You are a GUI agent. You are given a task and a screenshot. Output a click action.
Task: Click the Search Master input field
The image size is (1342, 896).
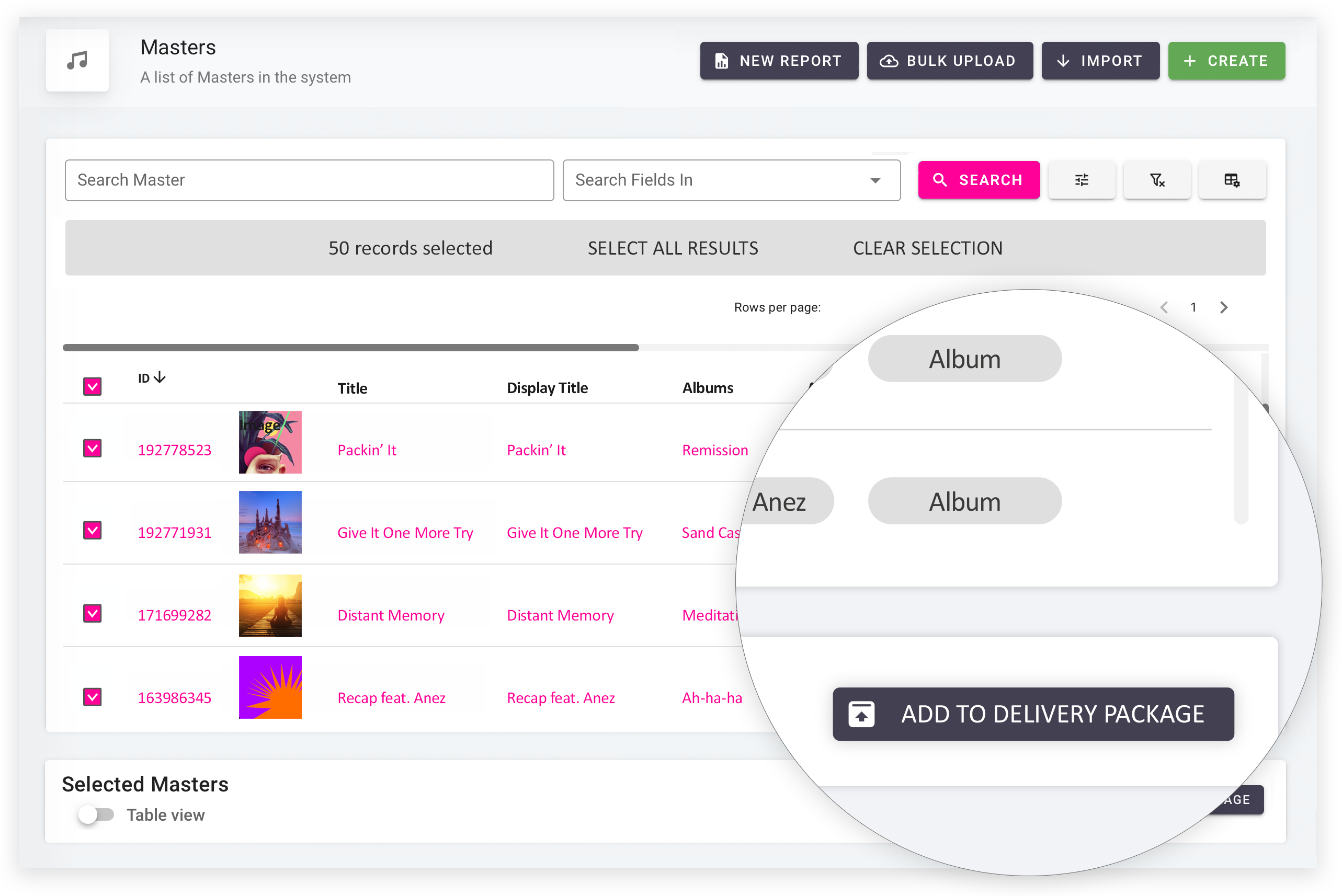click(309, 180)
